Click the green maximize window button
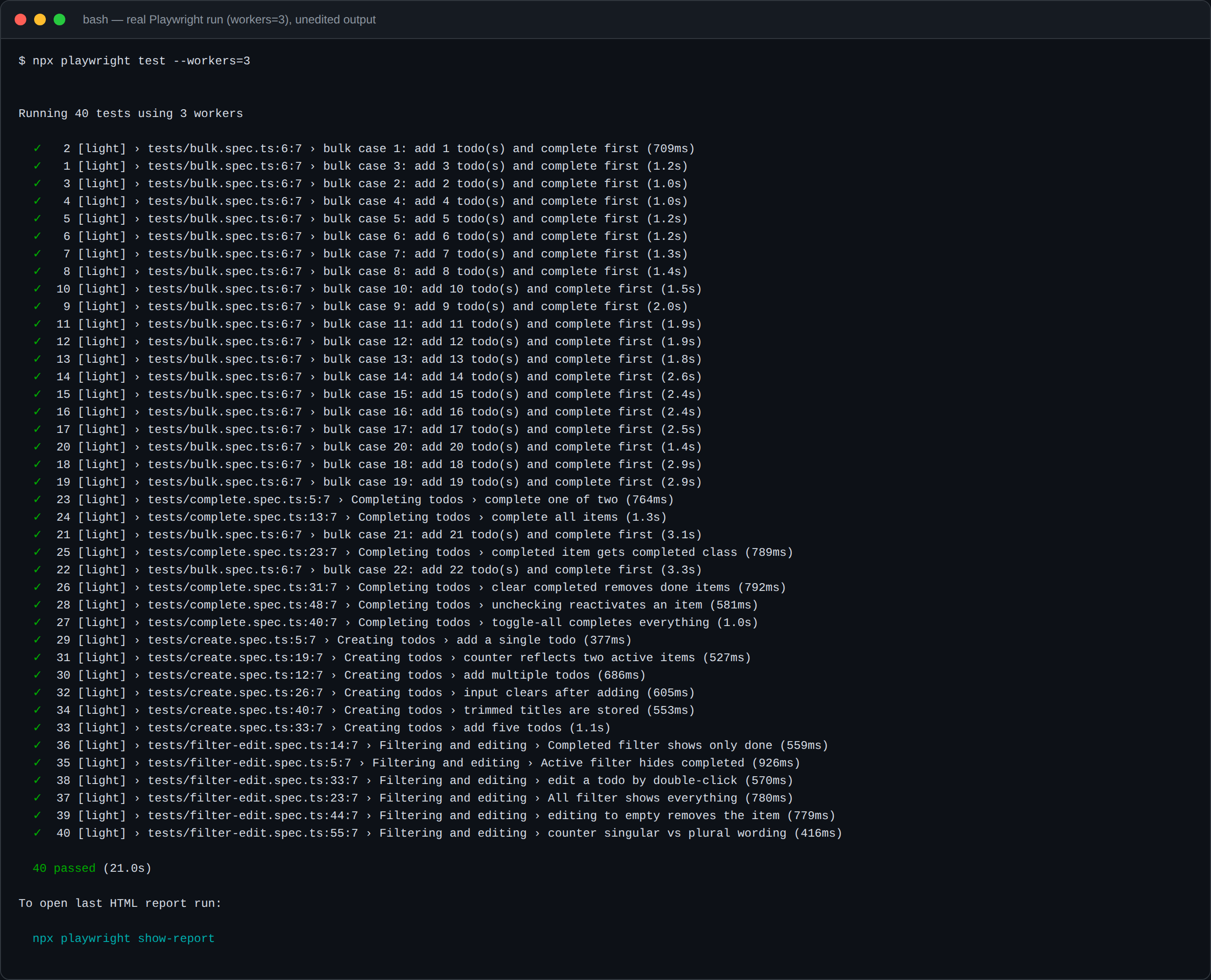1211x980 pixels. (x=59, y=20)
